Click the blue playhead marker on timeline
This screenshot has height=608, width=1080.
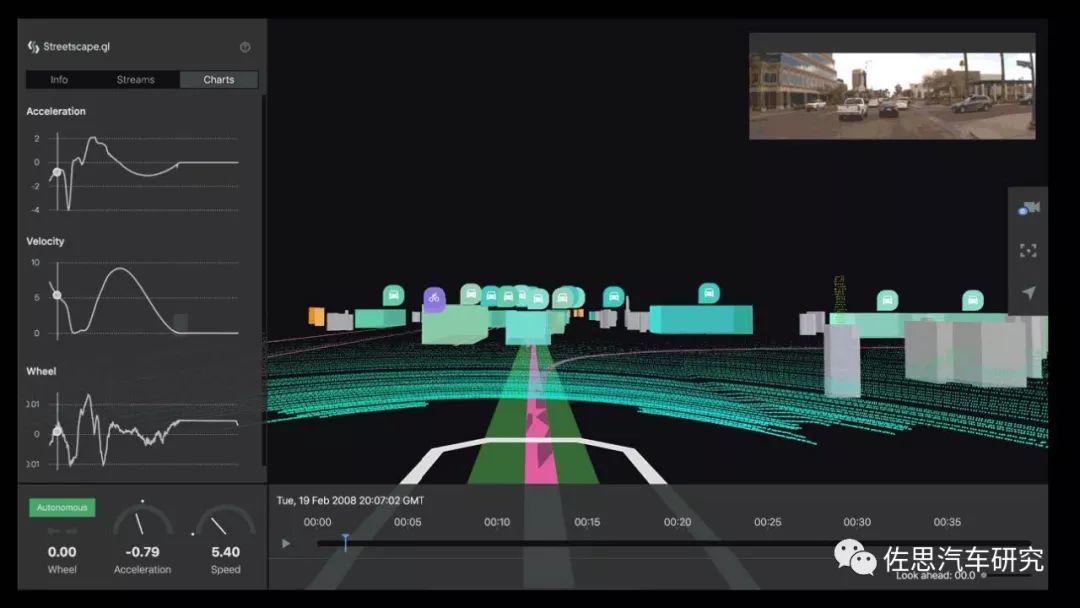345,541
